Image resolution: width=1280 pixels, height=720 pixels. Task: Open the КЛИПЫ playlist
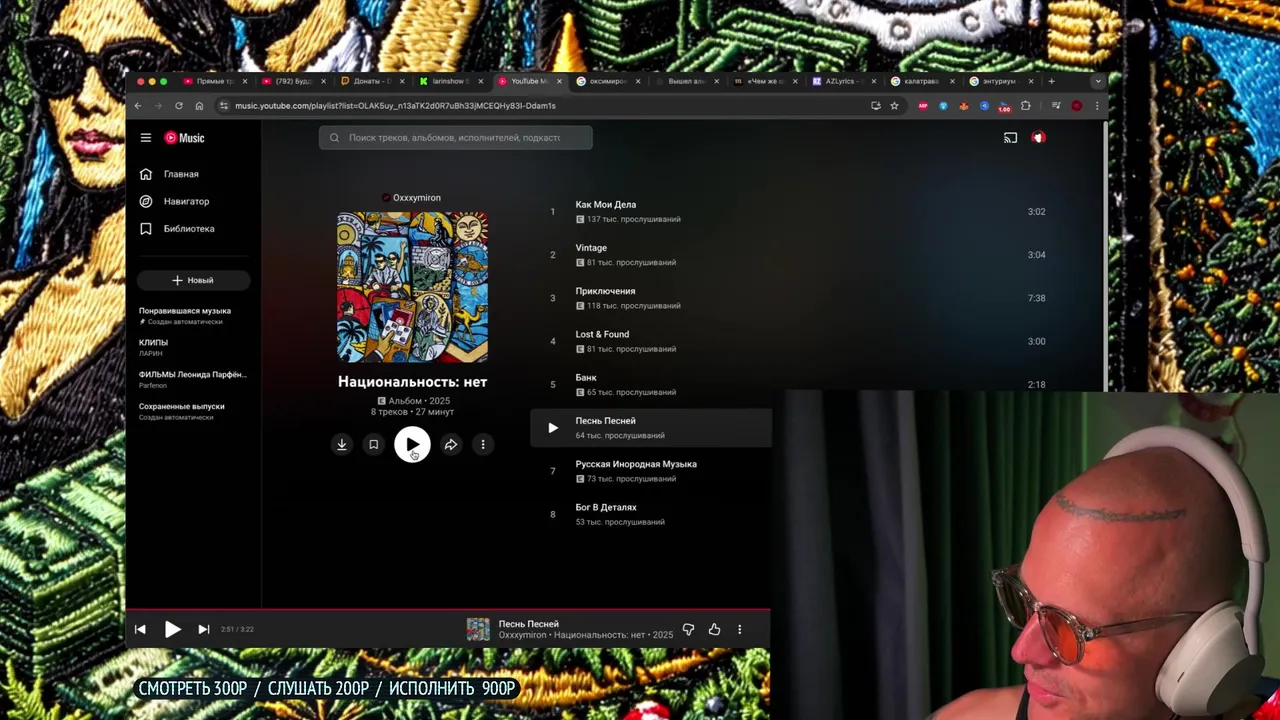[x=193, y=347]
